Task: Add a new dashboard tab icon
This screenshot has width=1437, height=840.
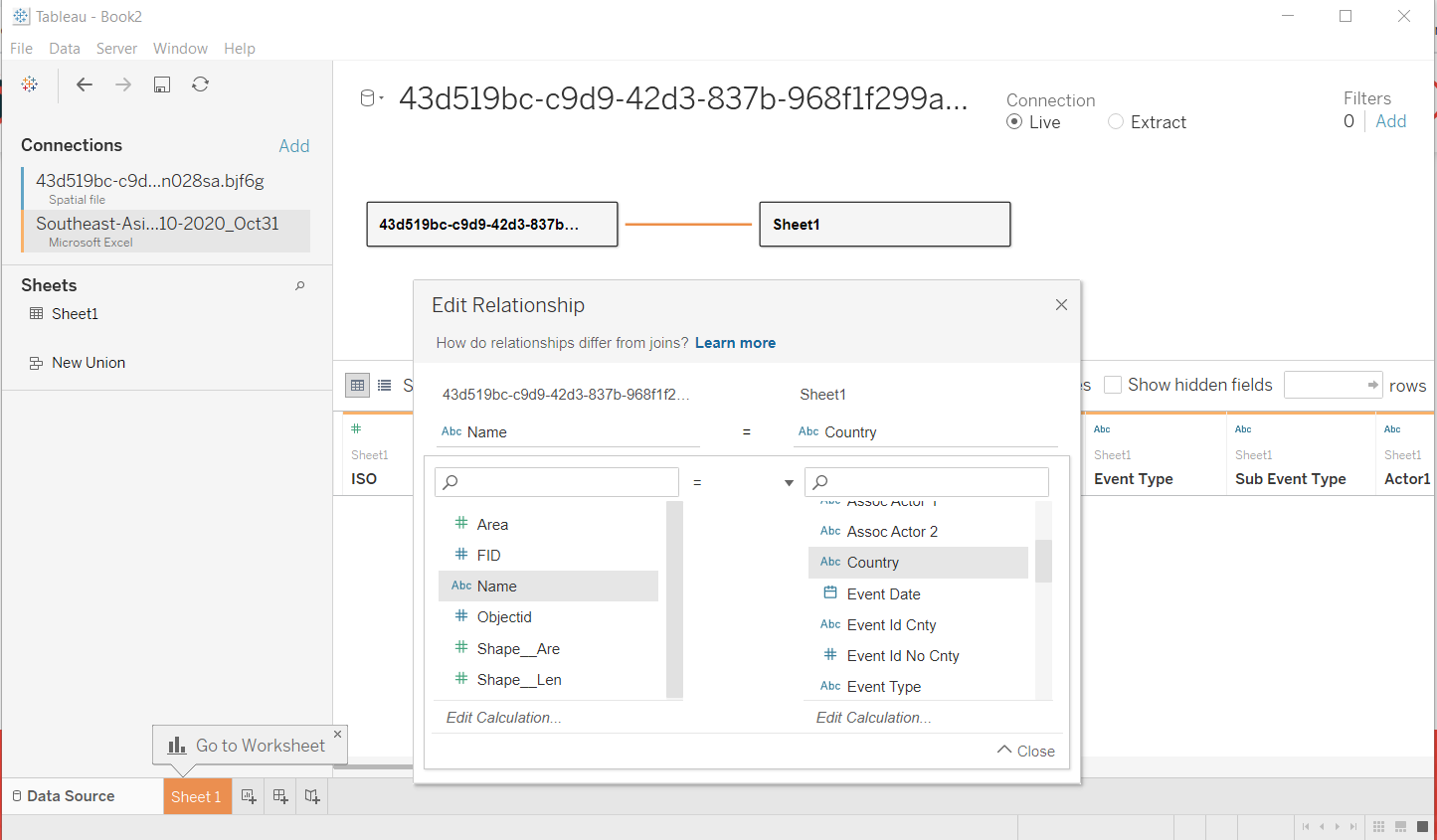Action: click(x=280, y=796)
